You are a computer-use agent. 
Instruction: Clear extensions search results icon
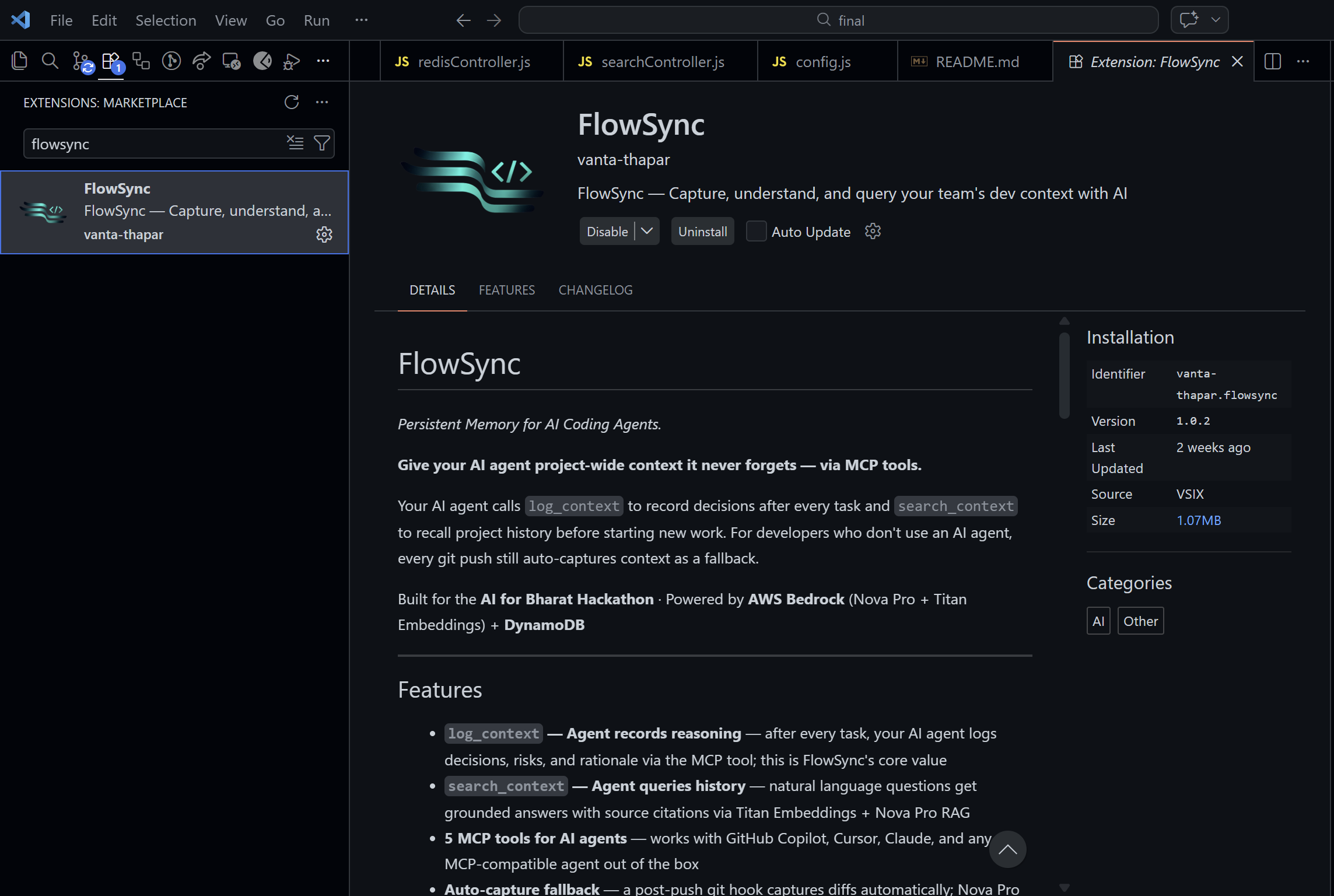[x=295, y=143]
